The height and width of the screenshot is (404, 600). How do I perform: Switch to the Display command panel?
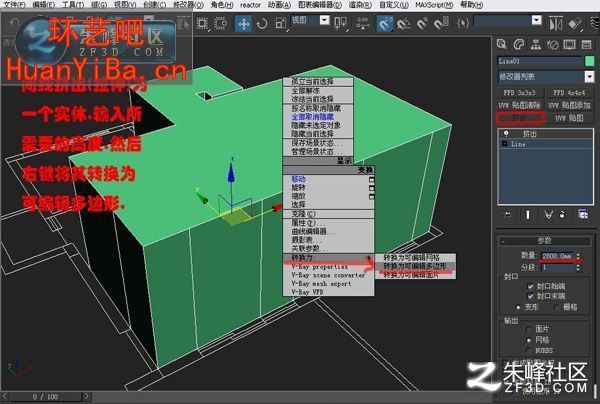tap(569, 45)
